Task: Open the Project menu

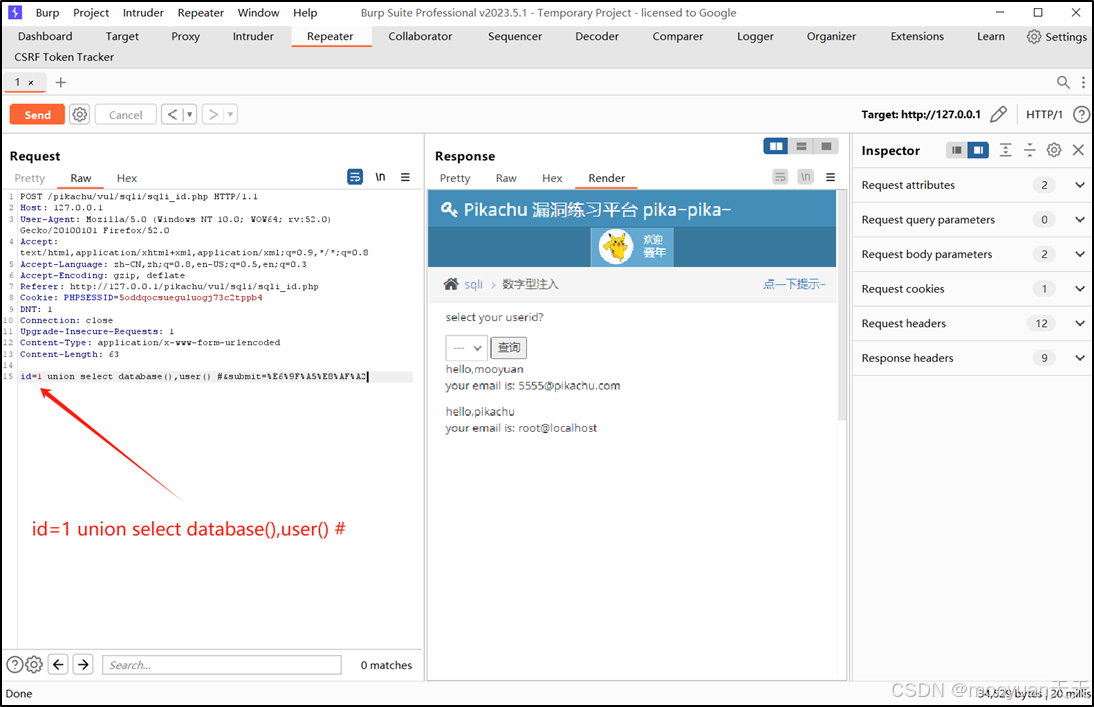Action: point(91,13)
